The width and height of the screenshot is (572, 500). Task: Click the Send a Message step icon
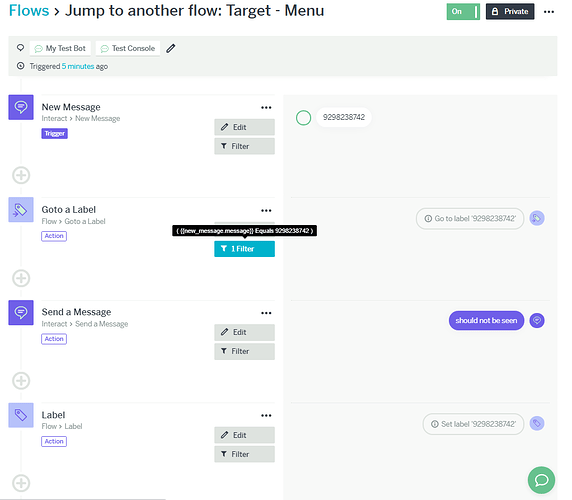click(21, 313)
